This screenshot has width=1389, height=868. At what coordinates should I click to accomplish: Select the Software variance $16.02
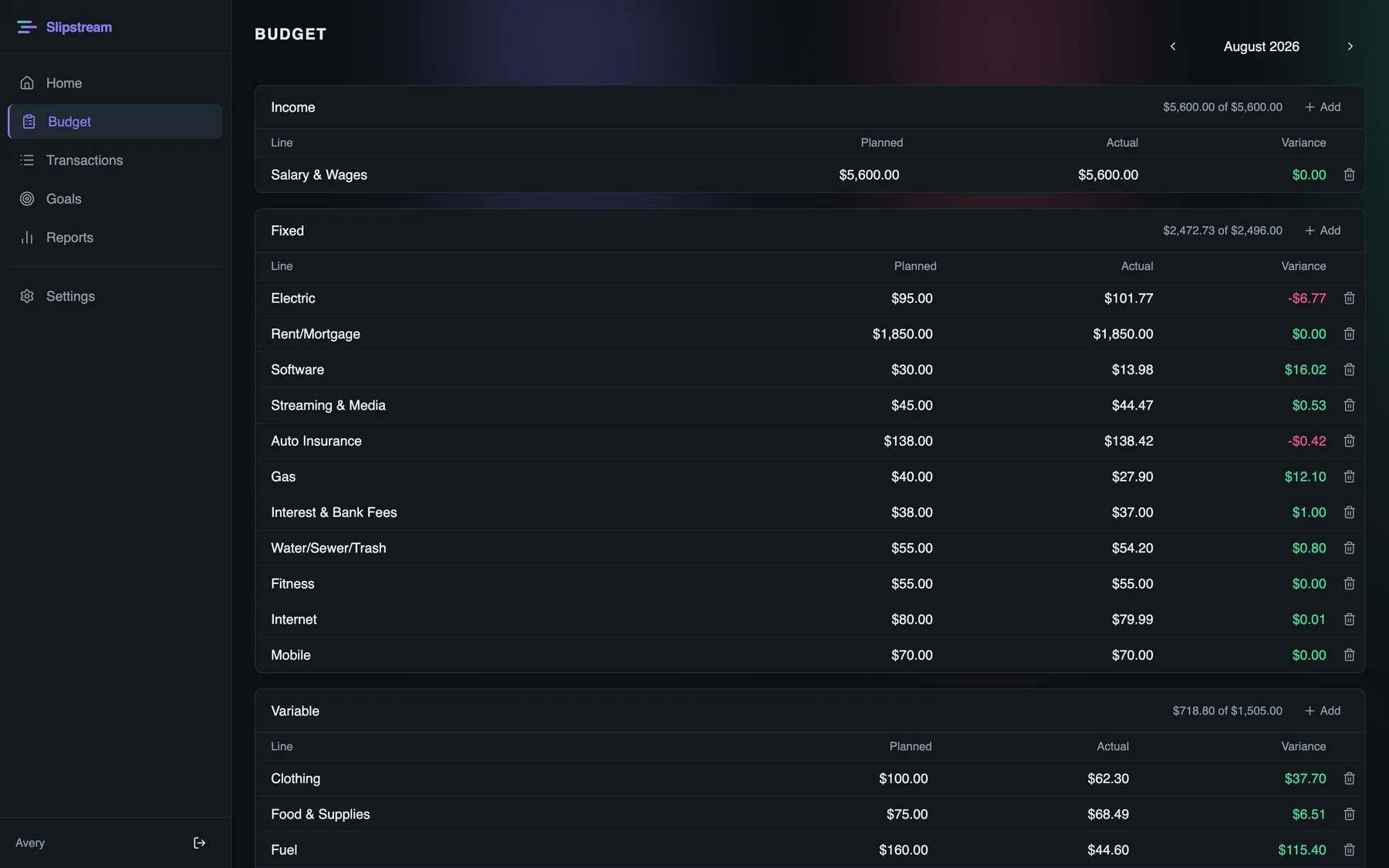(x=1305, y=370)
